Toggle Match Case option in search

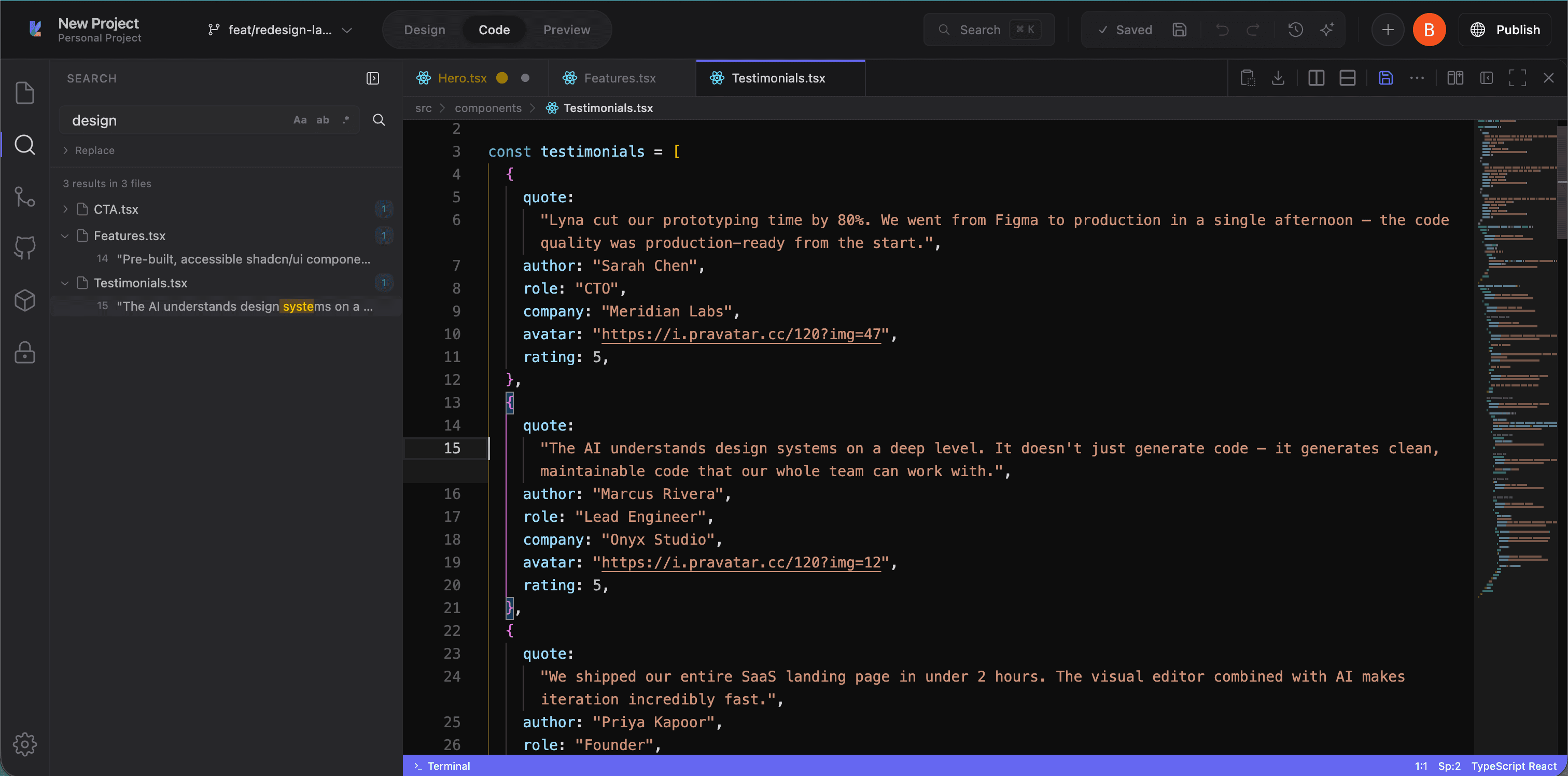[x=300, y=120]
